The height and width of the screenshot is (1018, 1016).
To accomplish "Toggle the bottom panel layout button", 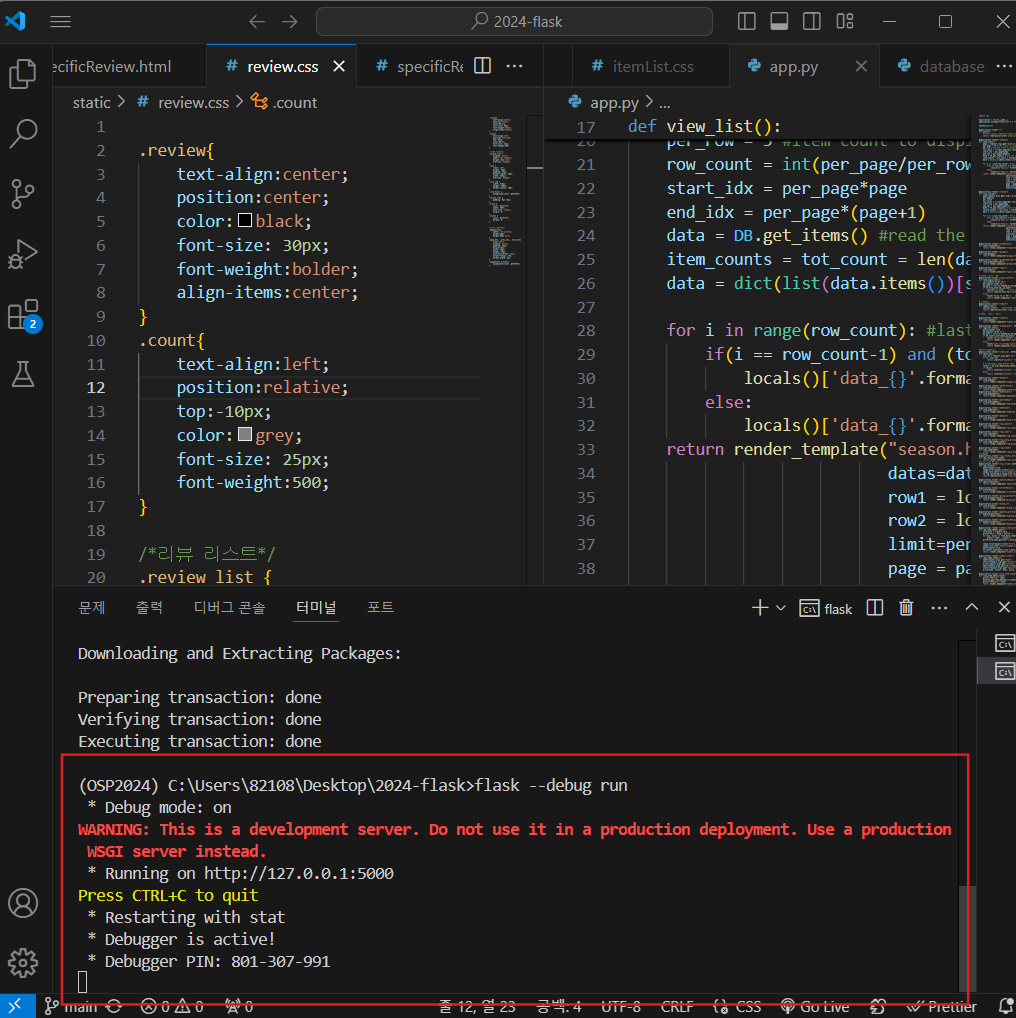I will [779, 21].
